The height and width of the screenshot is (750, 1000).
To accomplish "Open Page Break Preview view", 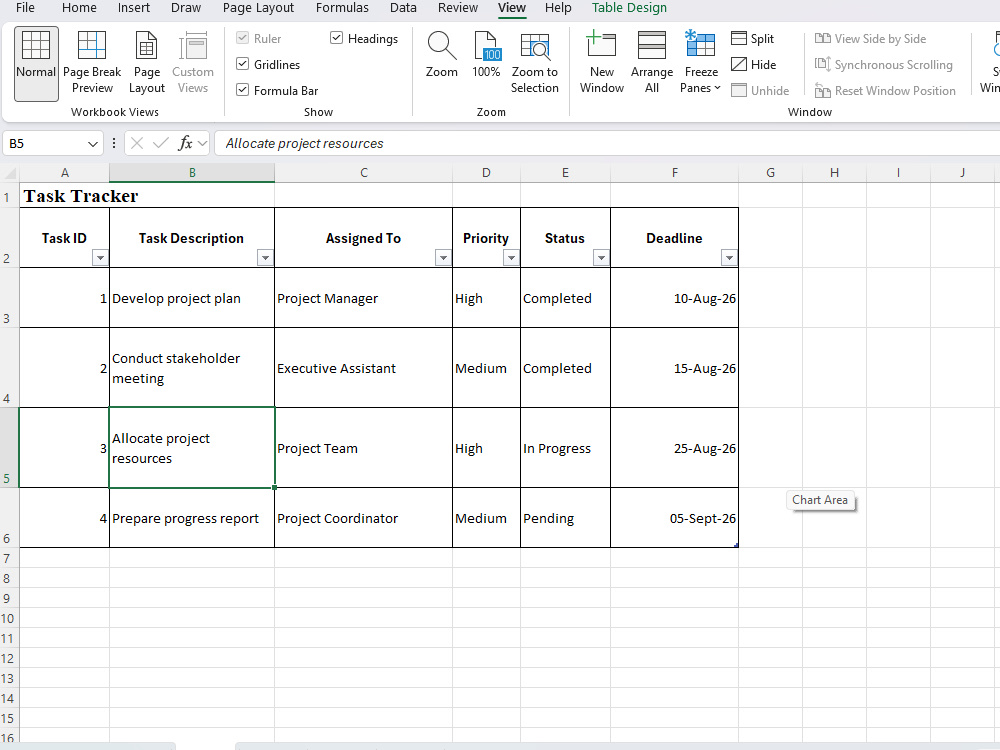I will [x=92, y=64].
